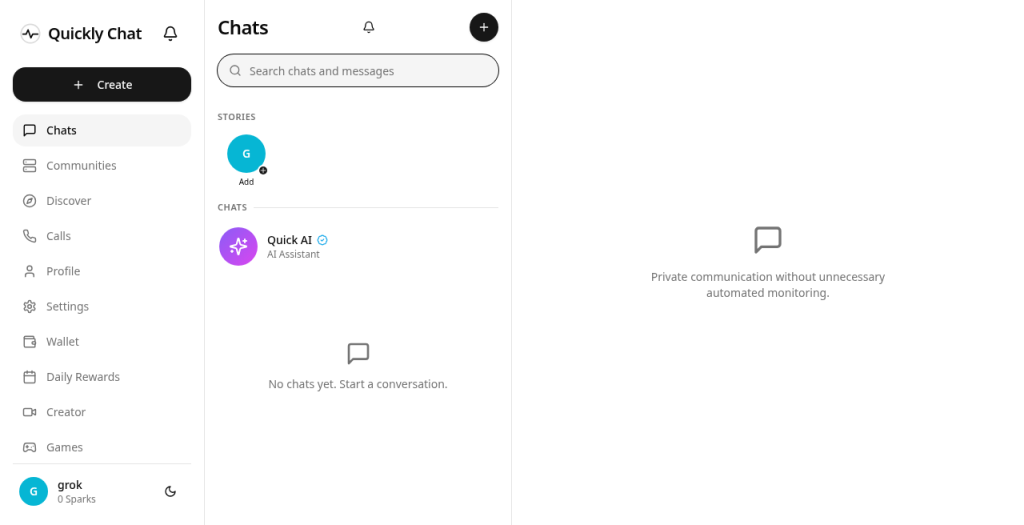The width and height of the screenshot is (1024, 525).
Task: Click the notification bell beside Quickly Chat
Action: point(170,33)
